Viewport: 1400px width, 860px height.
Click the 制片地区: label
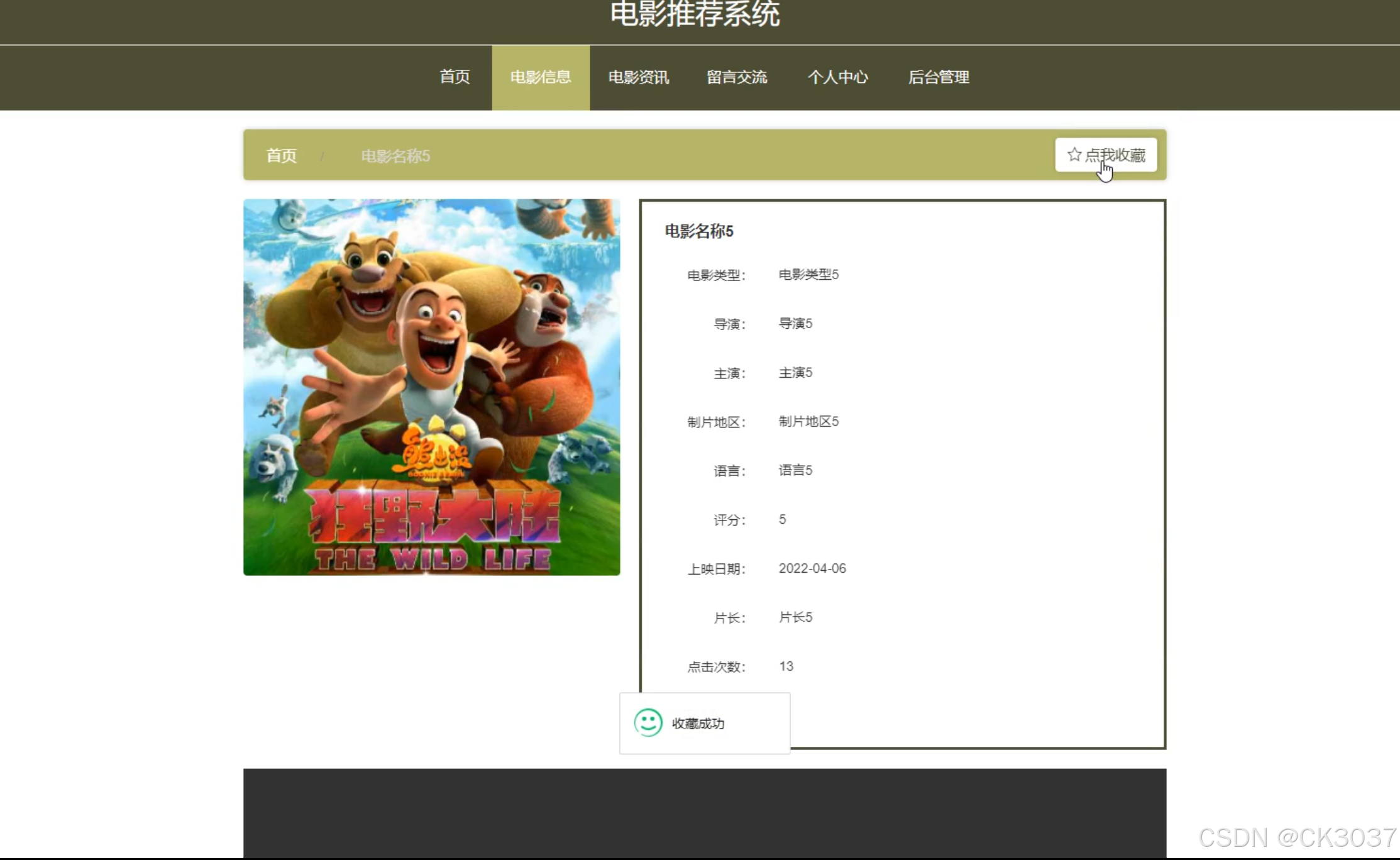point(716,422)
